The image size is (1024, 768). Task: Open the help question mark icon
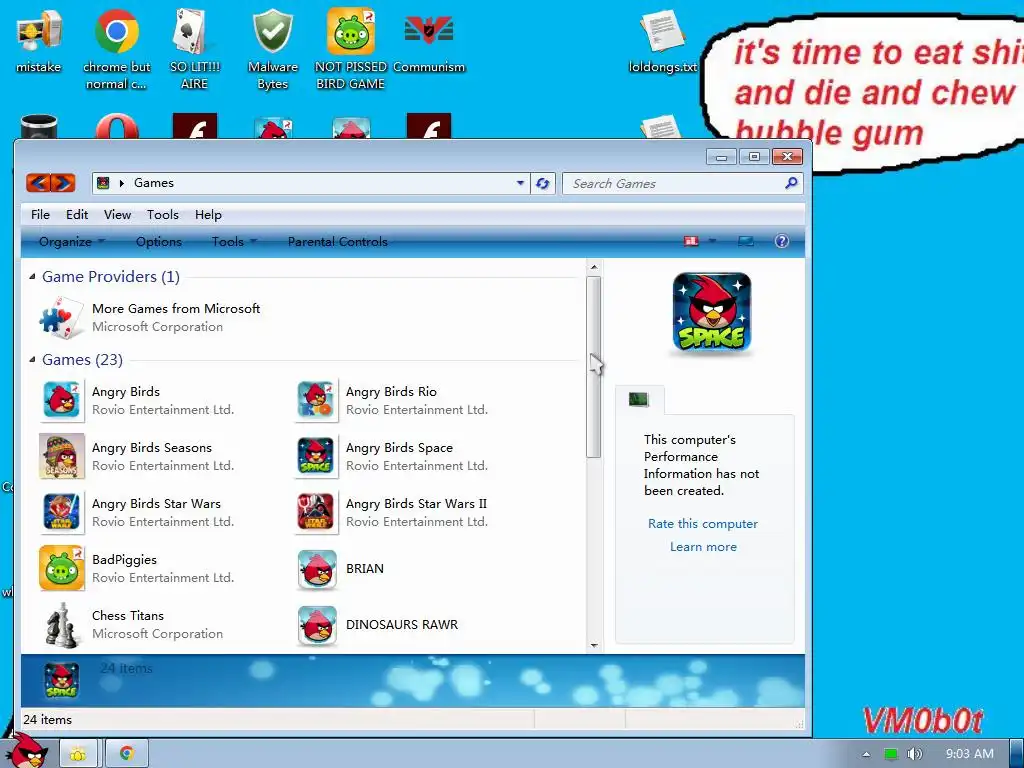pyautogui.click(x=782, y=242)
